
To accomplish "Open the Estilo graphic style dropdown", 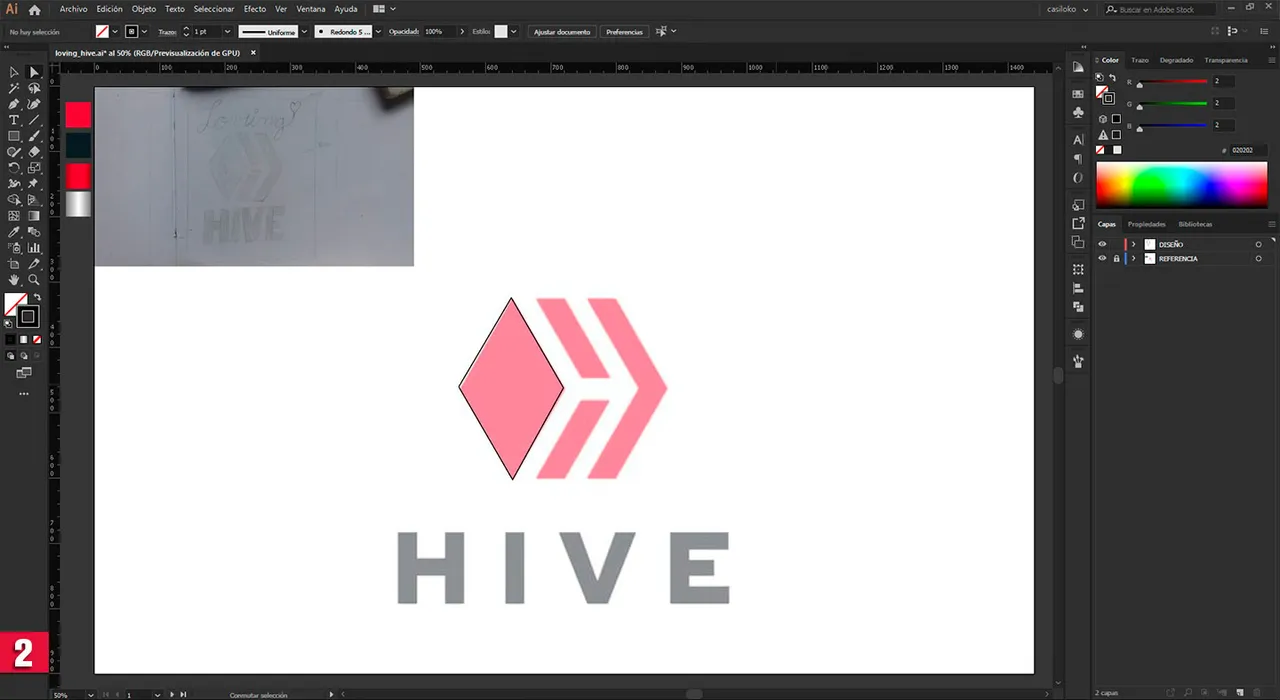I will (514, 31).
